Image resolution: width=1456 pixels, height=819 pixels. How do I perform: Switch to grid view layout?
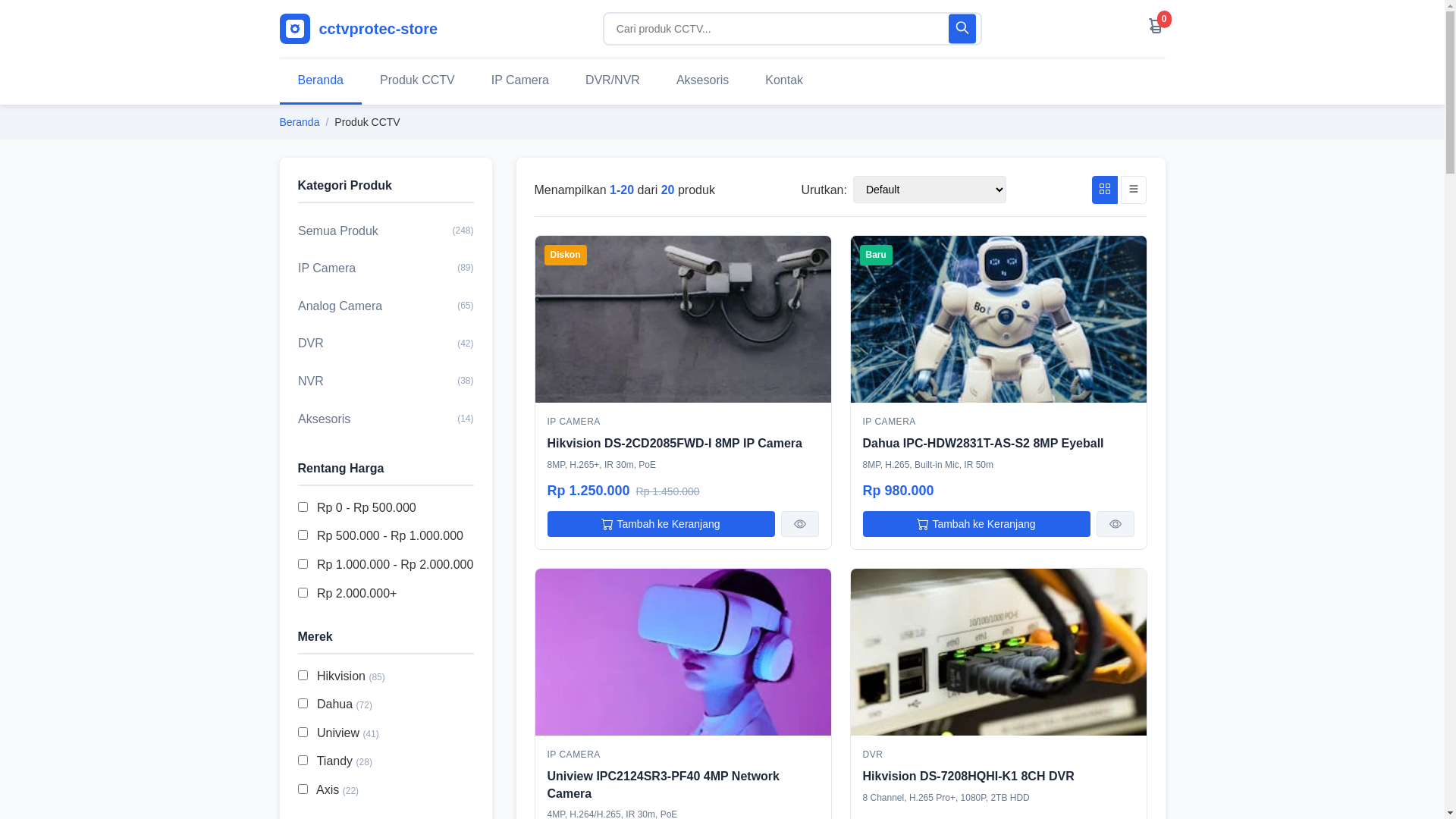(1104, 190)
